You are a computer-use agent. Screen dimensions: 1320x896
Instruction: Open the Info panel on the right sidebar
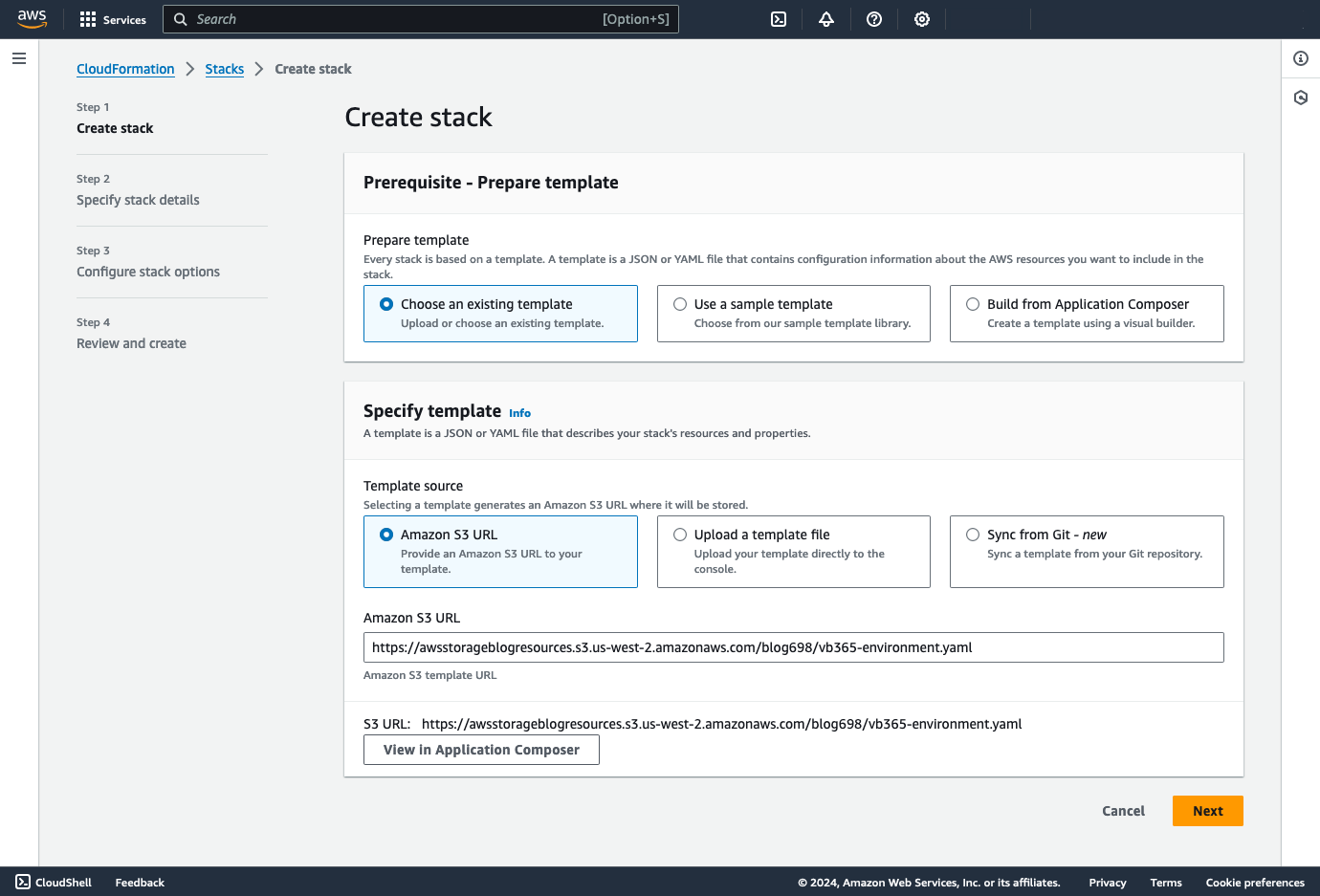click(1300, 58)
